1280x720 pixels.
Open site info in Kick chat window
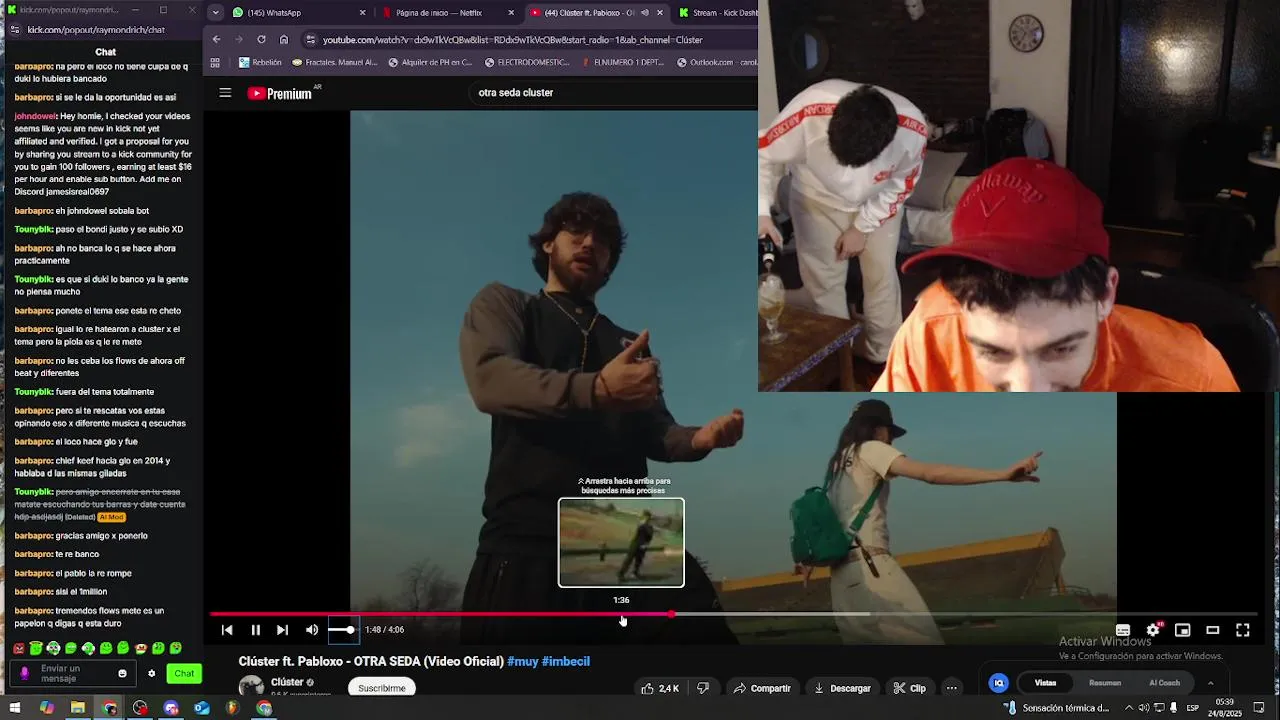(x=15, y=30)
